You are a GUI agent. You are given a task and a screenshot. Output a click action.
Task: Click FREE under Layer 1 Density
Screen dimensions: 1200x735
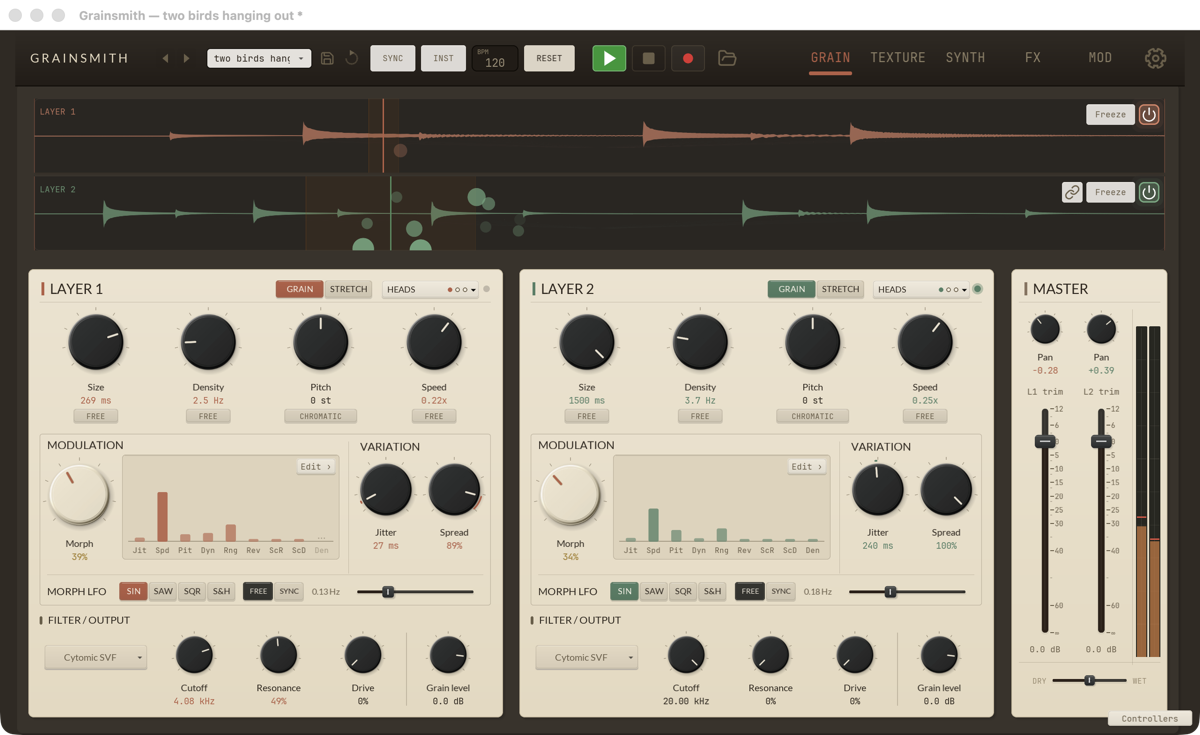point(208,416)
